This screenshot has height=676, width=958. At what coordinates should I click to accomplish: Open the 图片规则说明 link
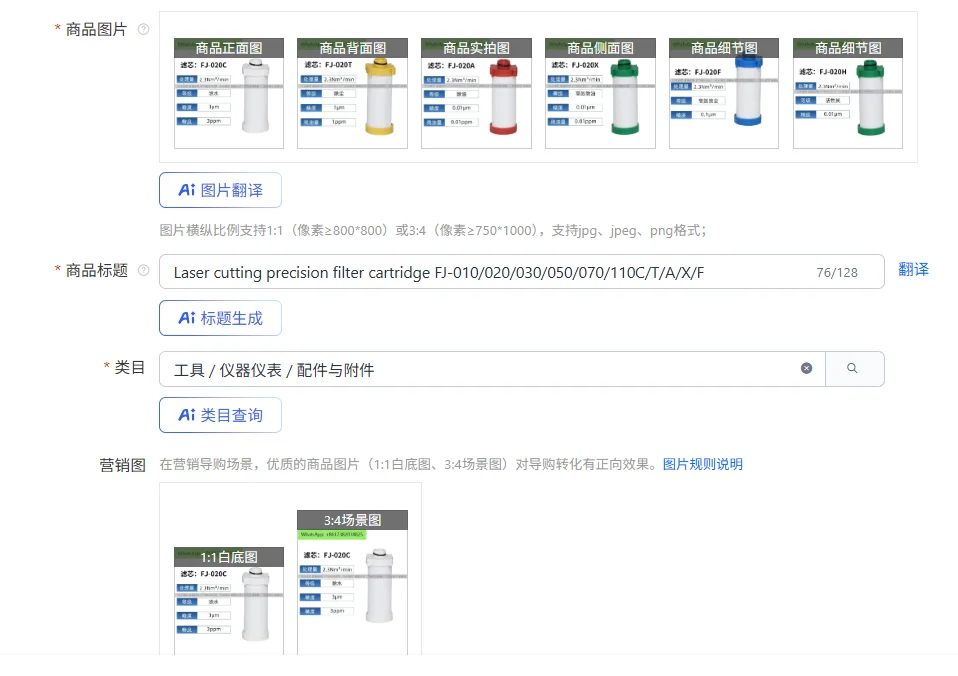point(703,464)
